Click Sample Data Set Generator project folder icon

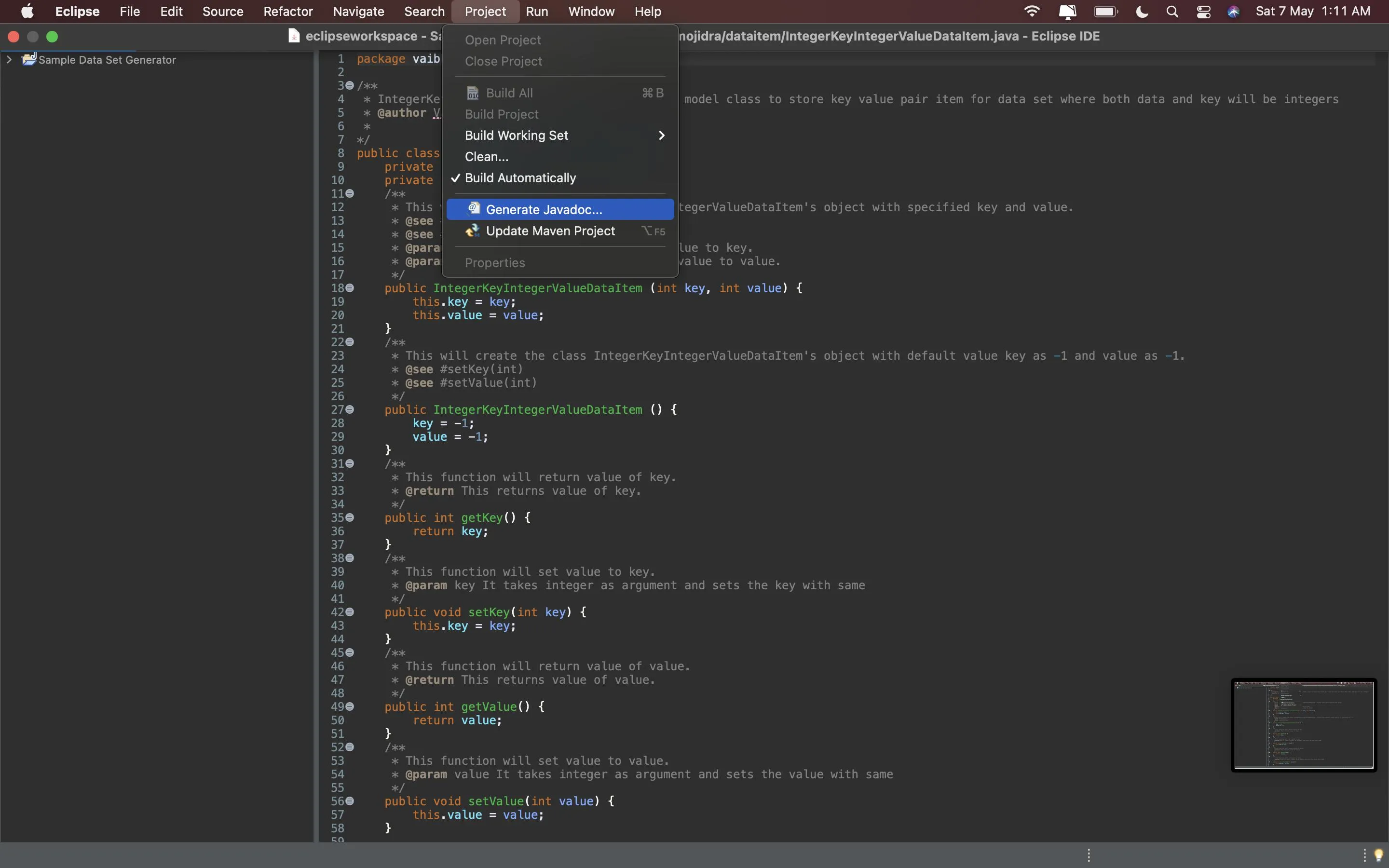pyautogui.click(x=29, y=59)
